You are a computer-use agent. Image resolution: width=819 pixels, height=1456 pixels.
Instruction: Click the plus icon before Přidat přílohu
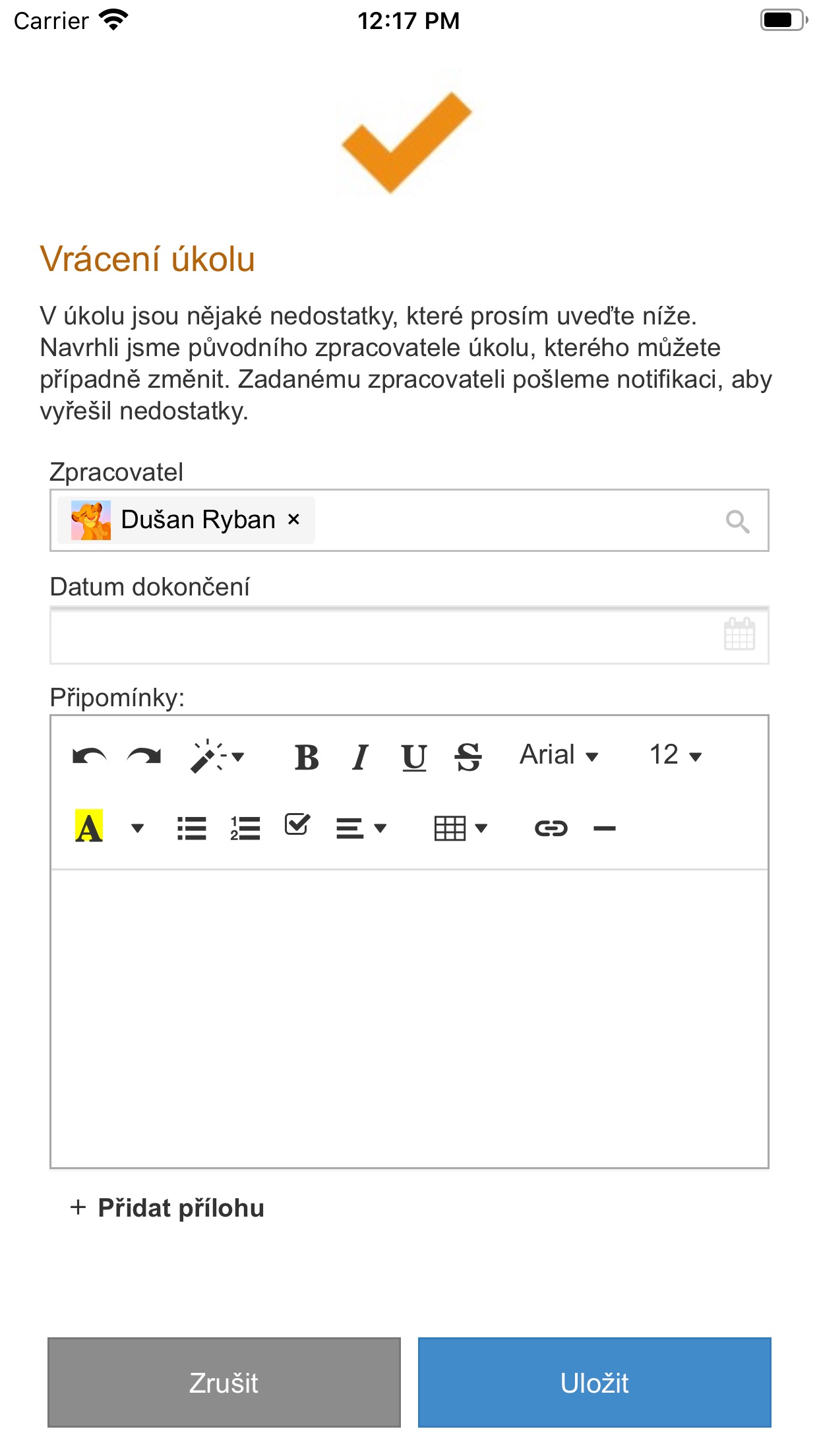coord(78,1207)
